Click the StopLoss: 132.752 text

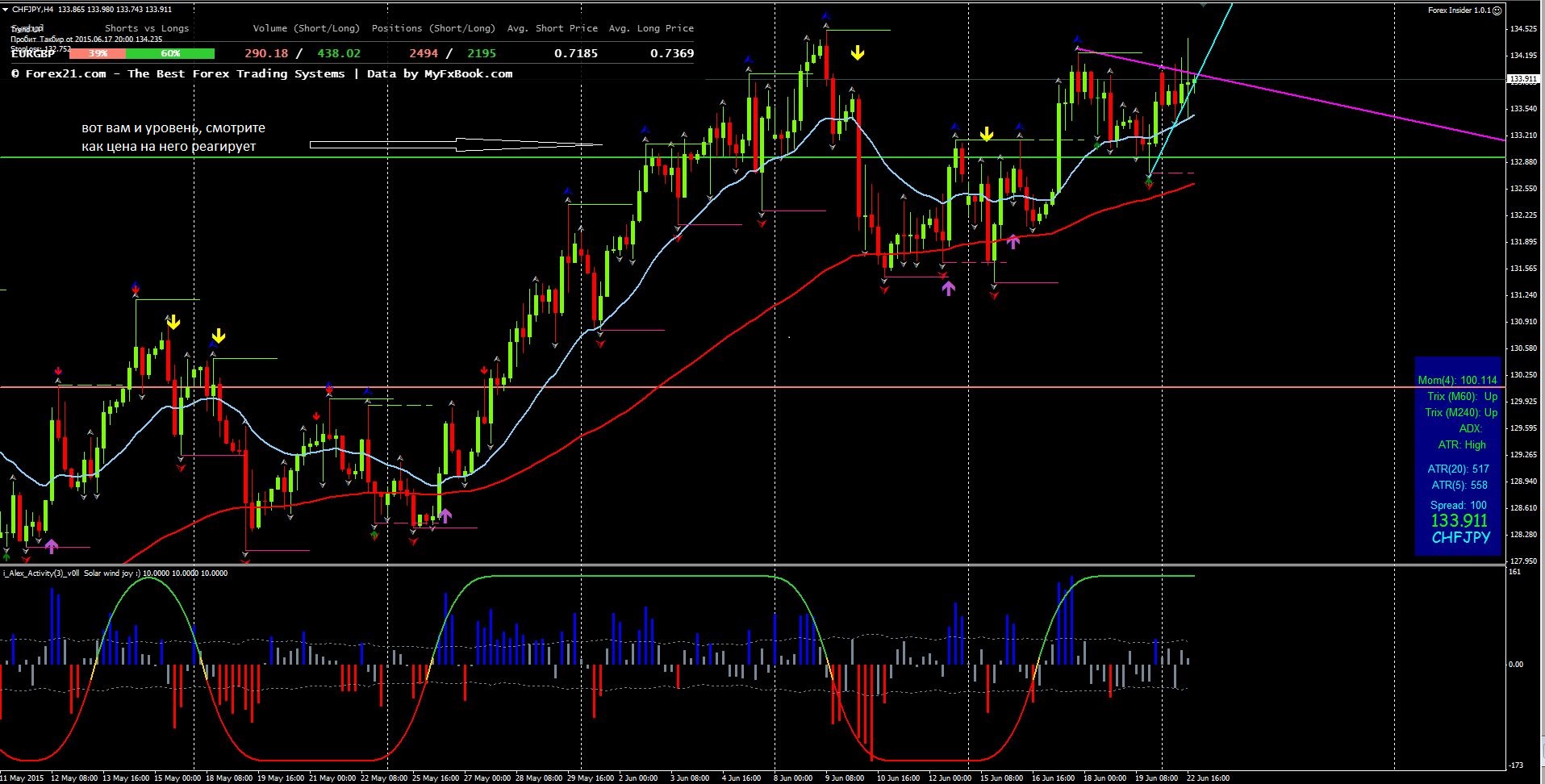pyautogui.click(x=40, y=48)
